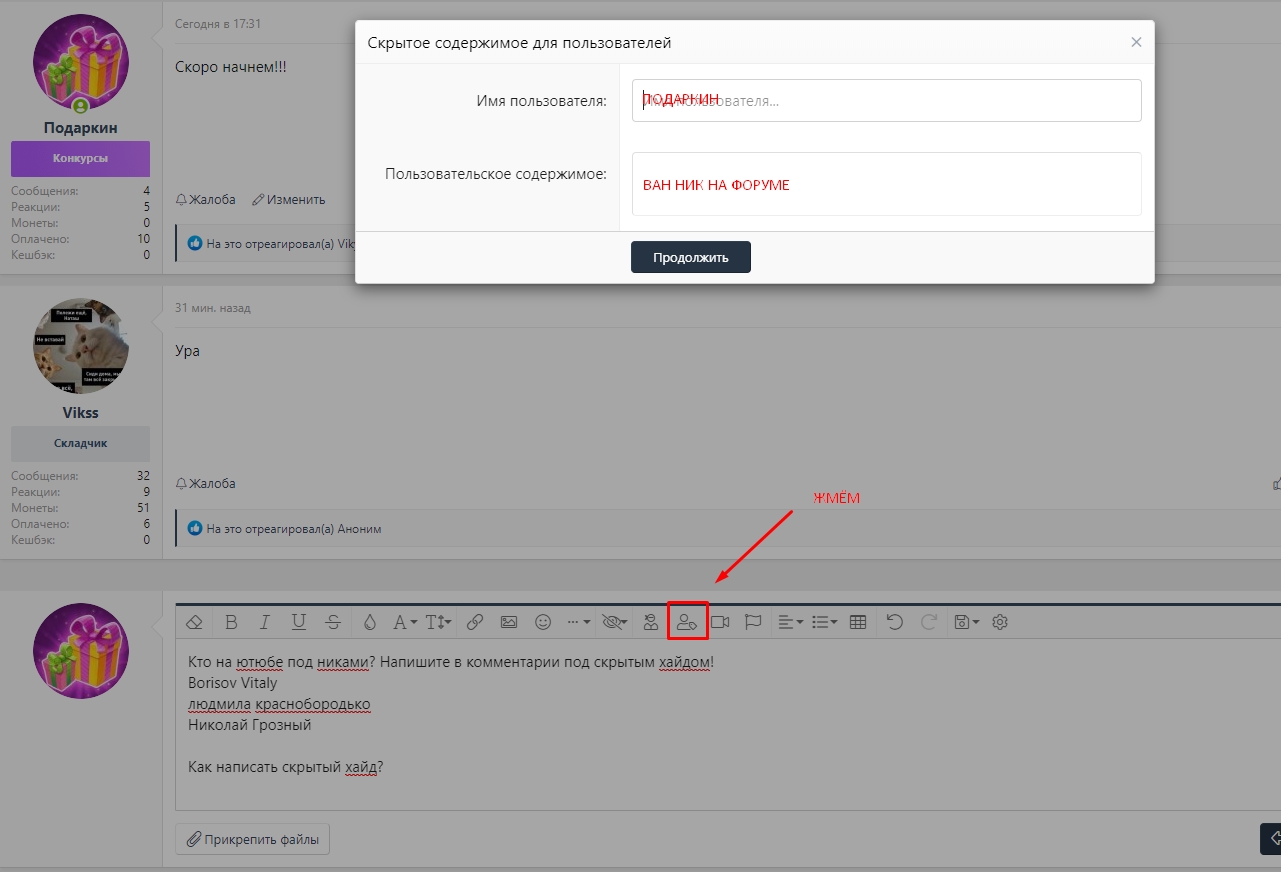Expand the list options dropdown
Image resolution: width=1281 pixels, height=872 pixels.
(x=824, y=622)
